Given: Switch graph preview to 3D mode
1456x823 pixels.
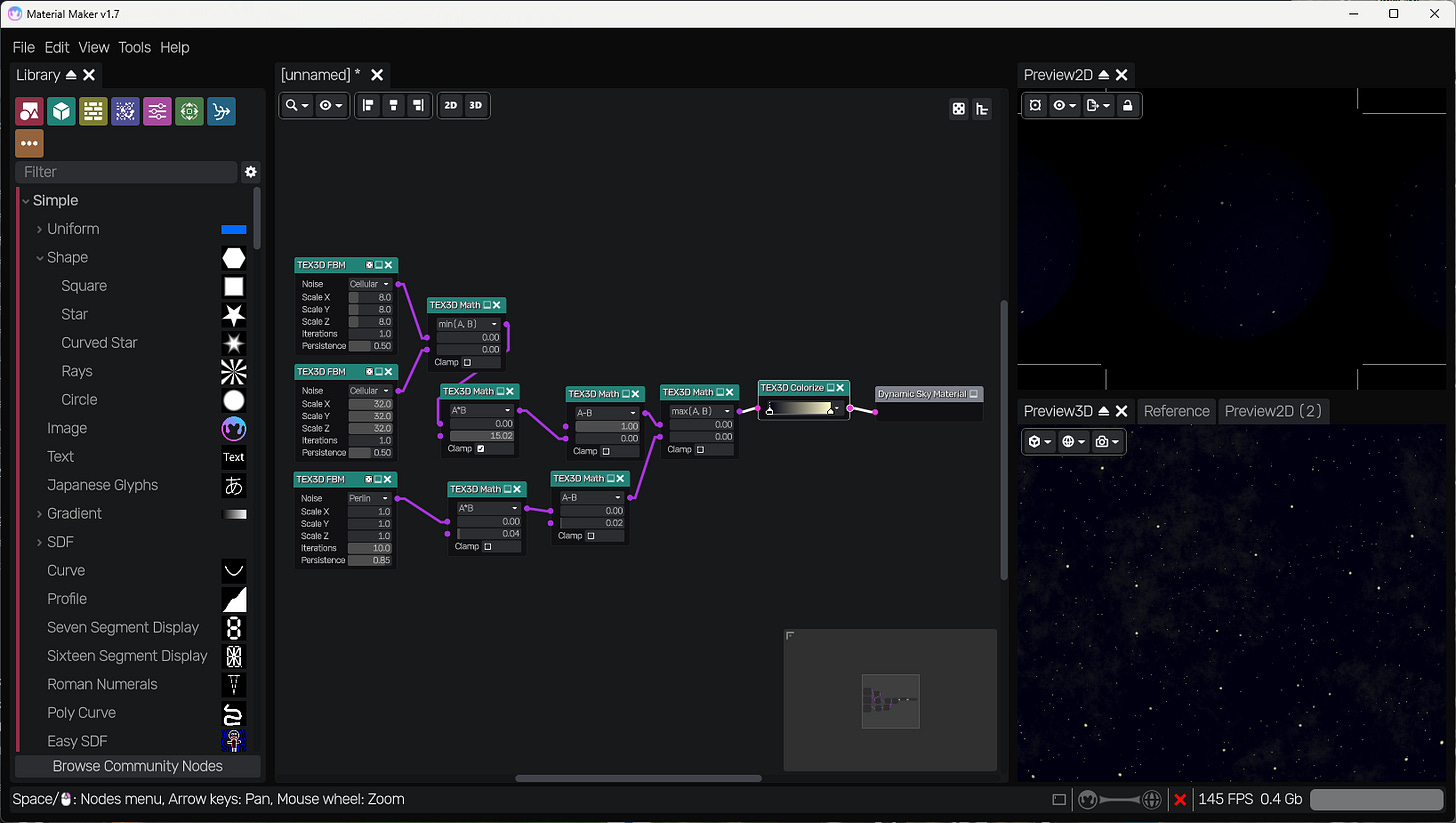Looking at the screenshot, I should pyautogui.click(x=476, y=105).
